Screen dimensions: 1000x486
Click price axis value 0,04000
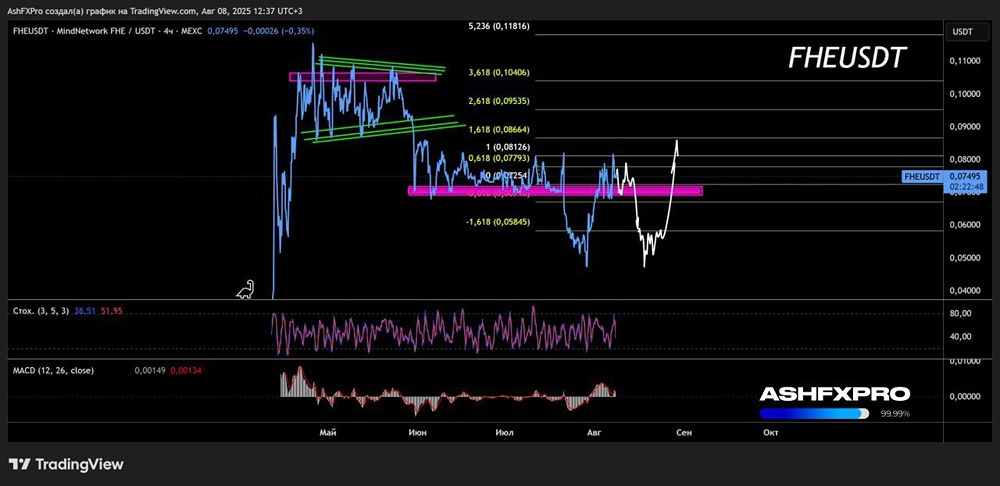point(963,290)
